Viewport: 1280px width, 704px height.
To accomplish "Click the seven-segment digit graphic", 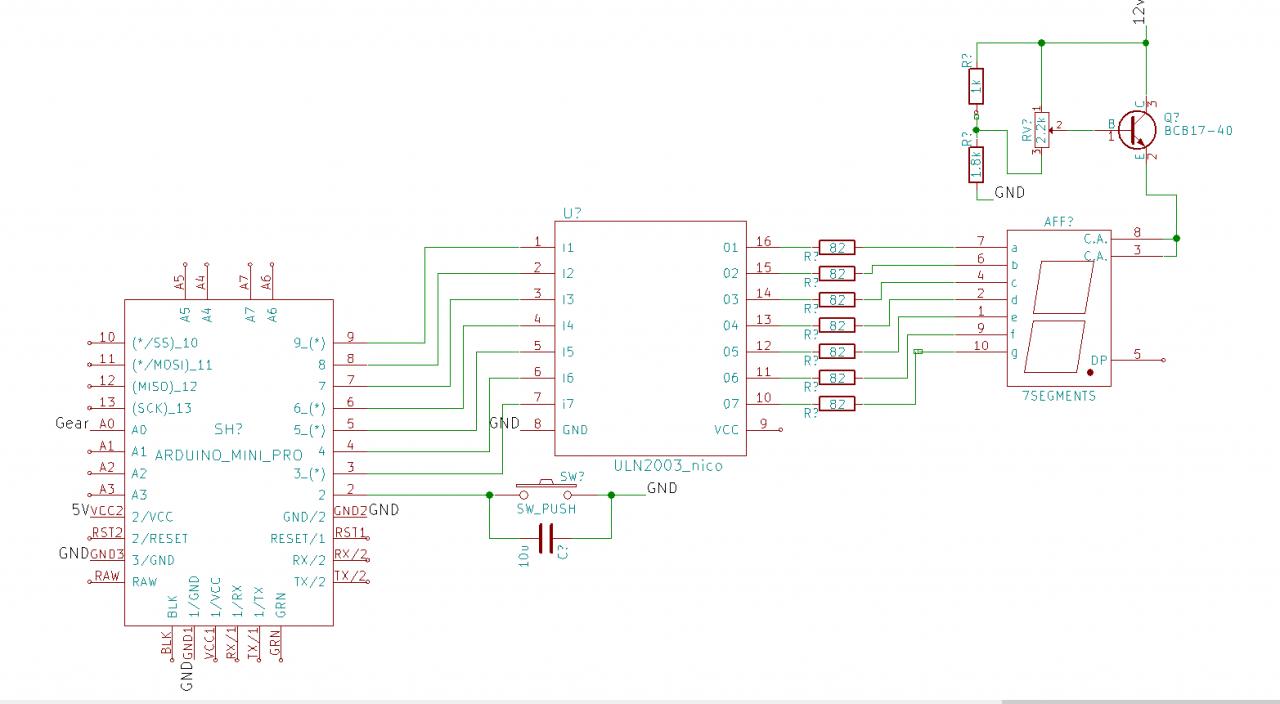I will click(x=1061, y=316).
